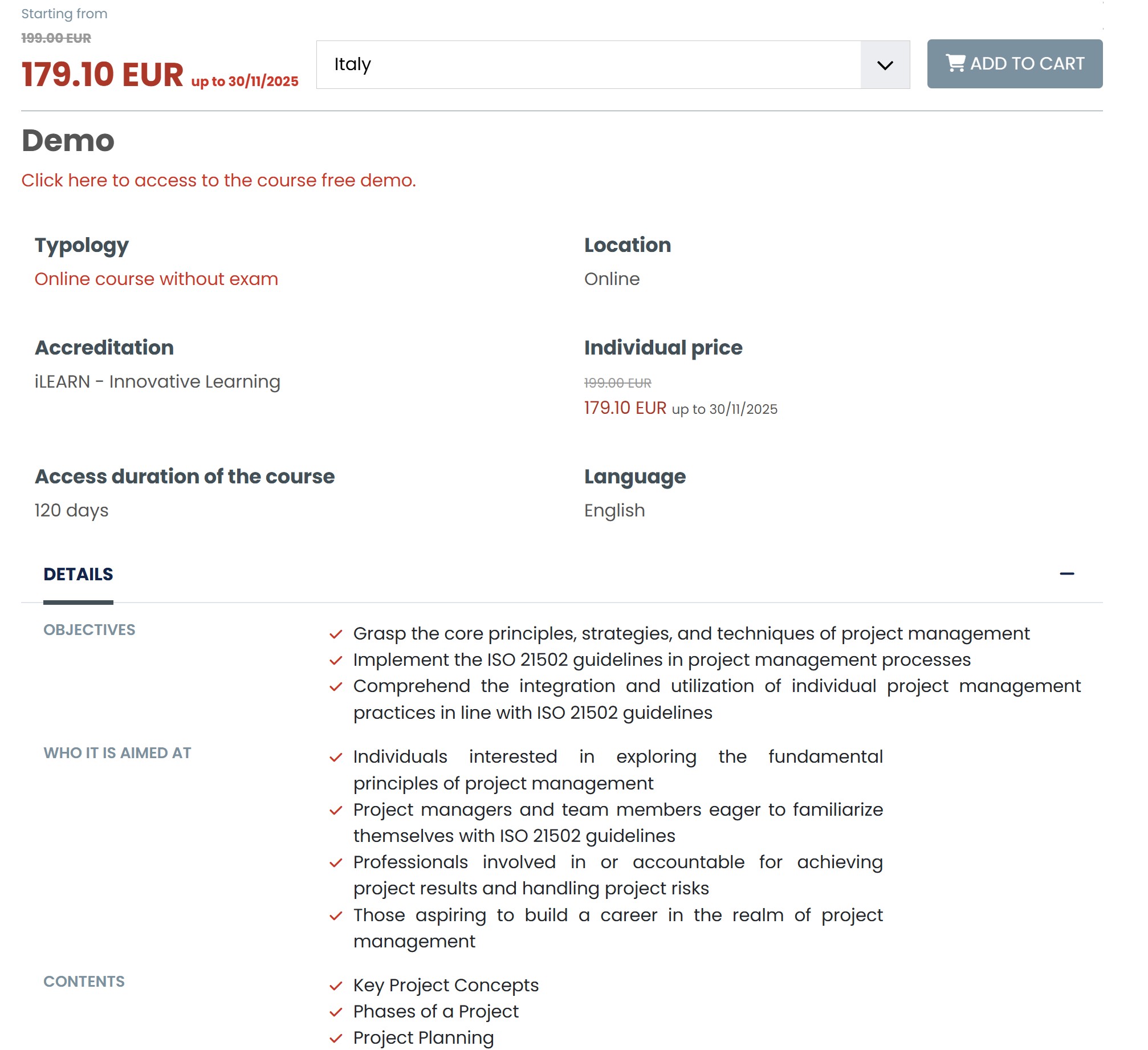
Task: Click the shopping cart icon
Action: [x=955, y=63]
